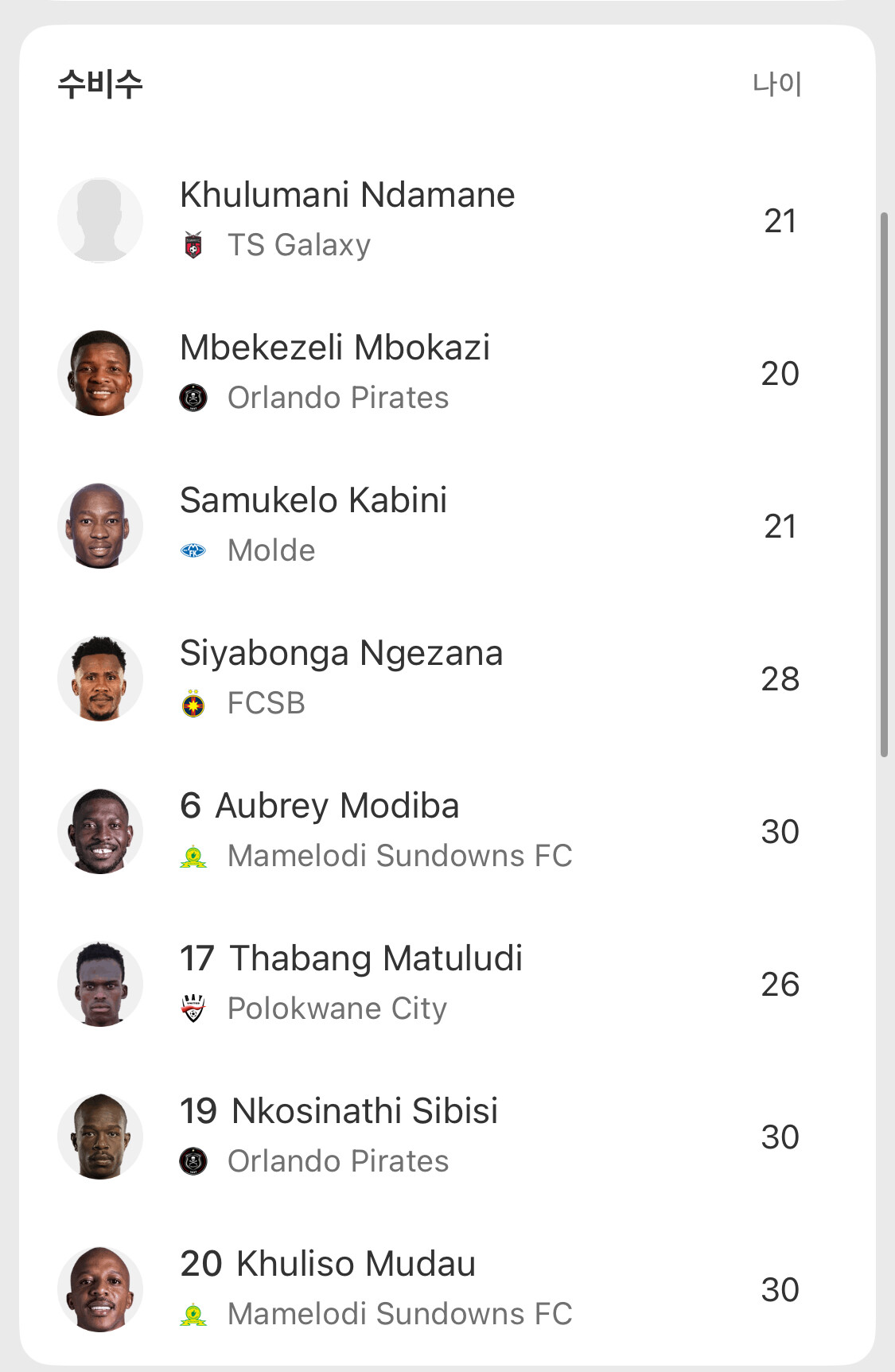The width and height of the screenshot is (895, 1372).
Task: Click the 나이 age column header
Action: pos(777,84)
